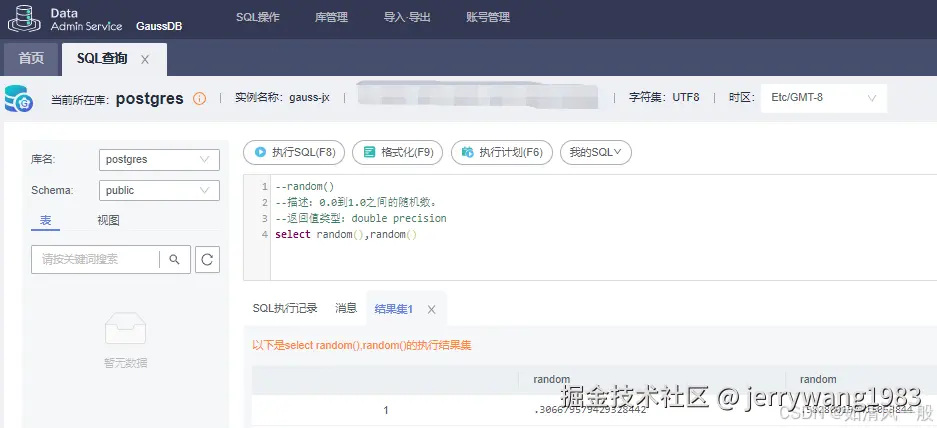This screenshot has width=937, height=428.
Task: Run query with 执行SQL(F8) button
Action: pos(294,152)
